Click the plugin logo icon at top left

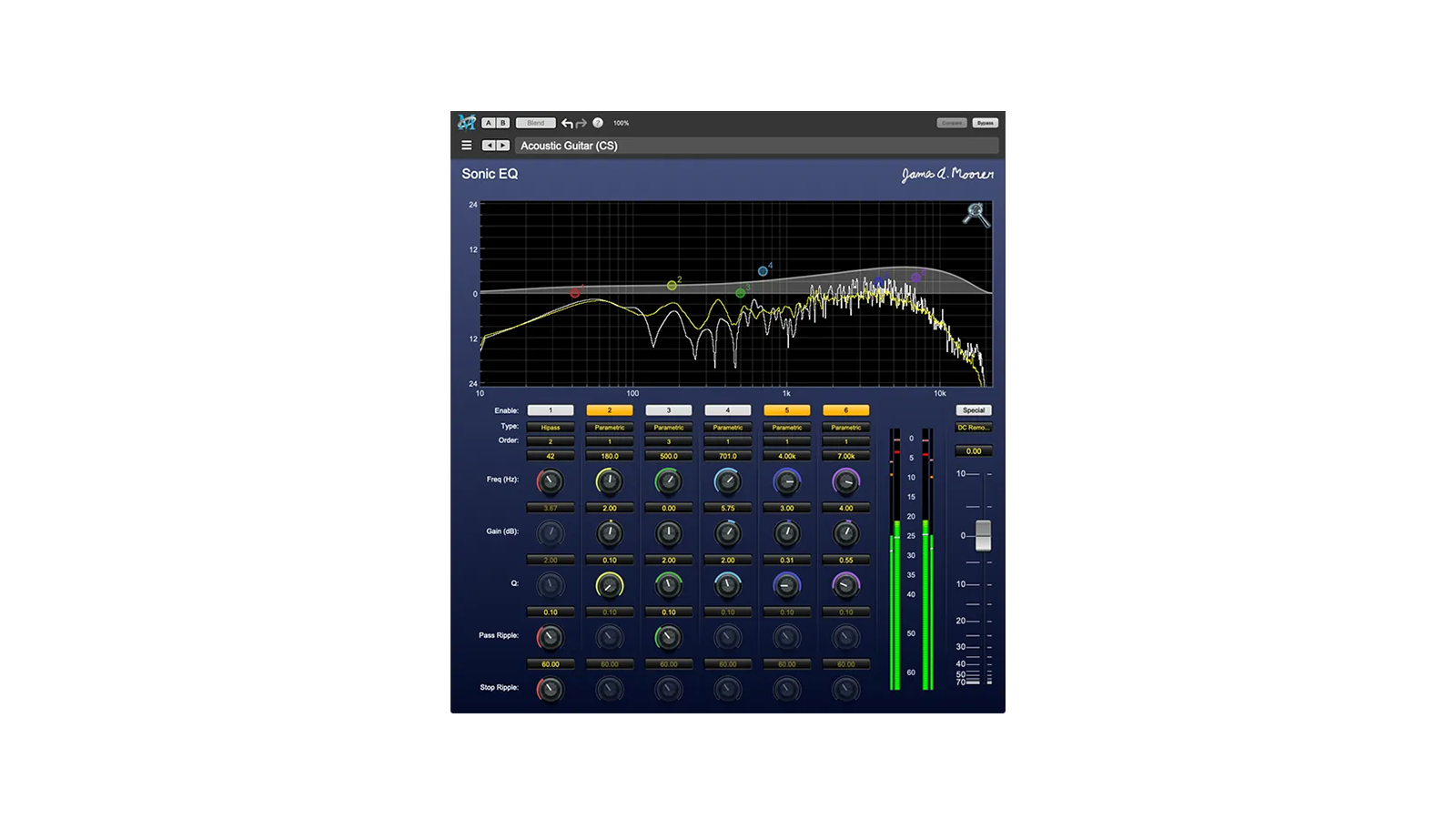point(467,122)
